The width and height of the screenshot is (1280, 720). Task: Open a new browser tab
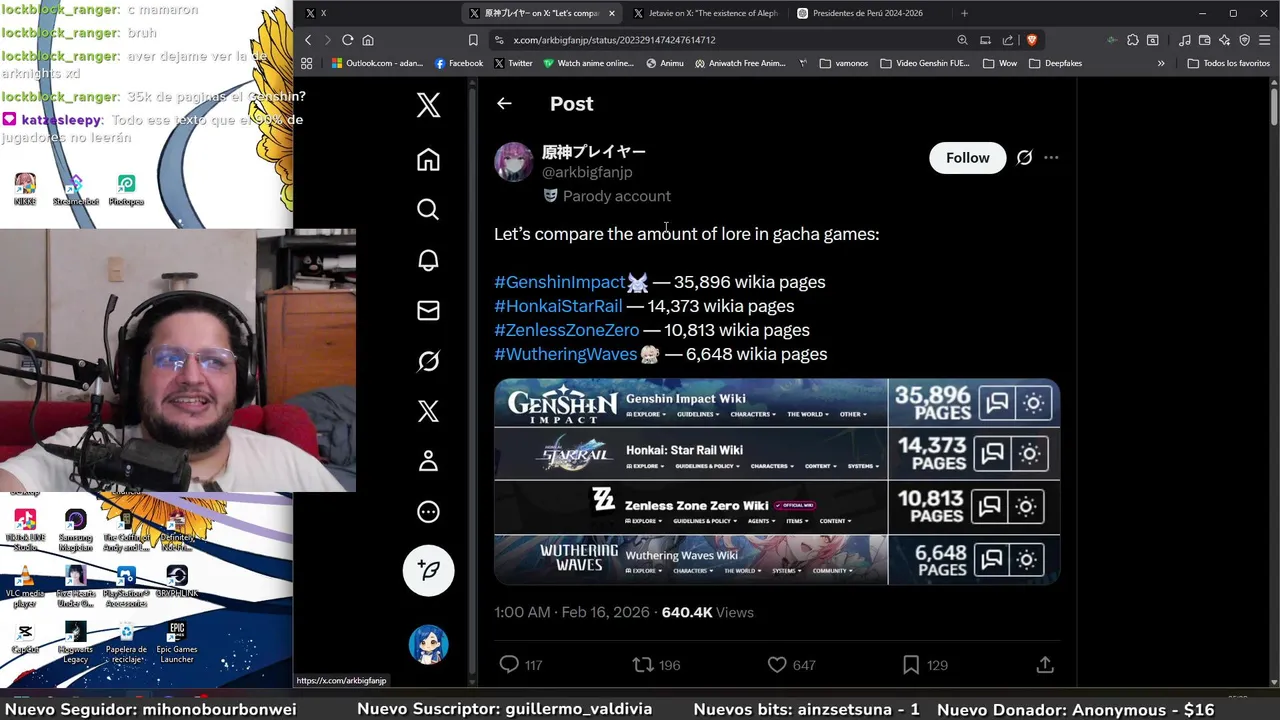click(964, 13)
